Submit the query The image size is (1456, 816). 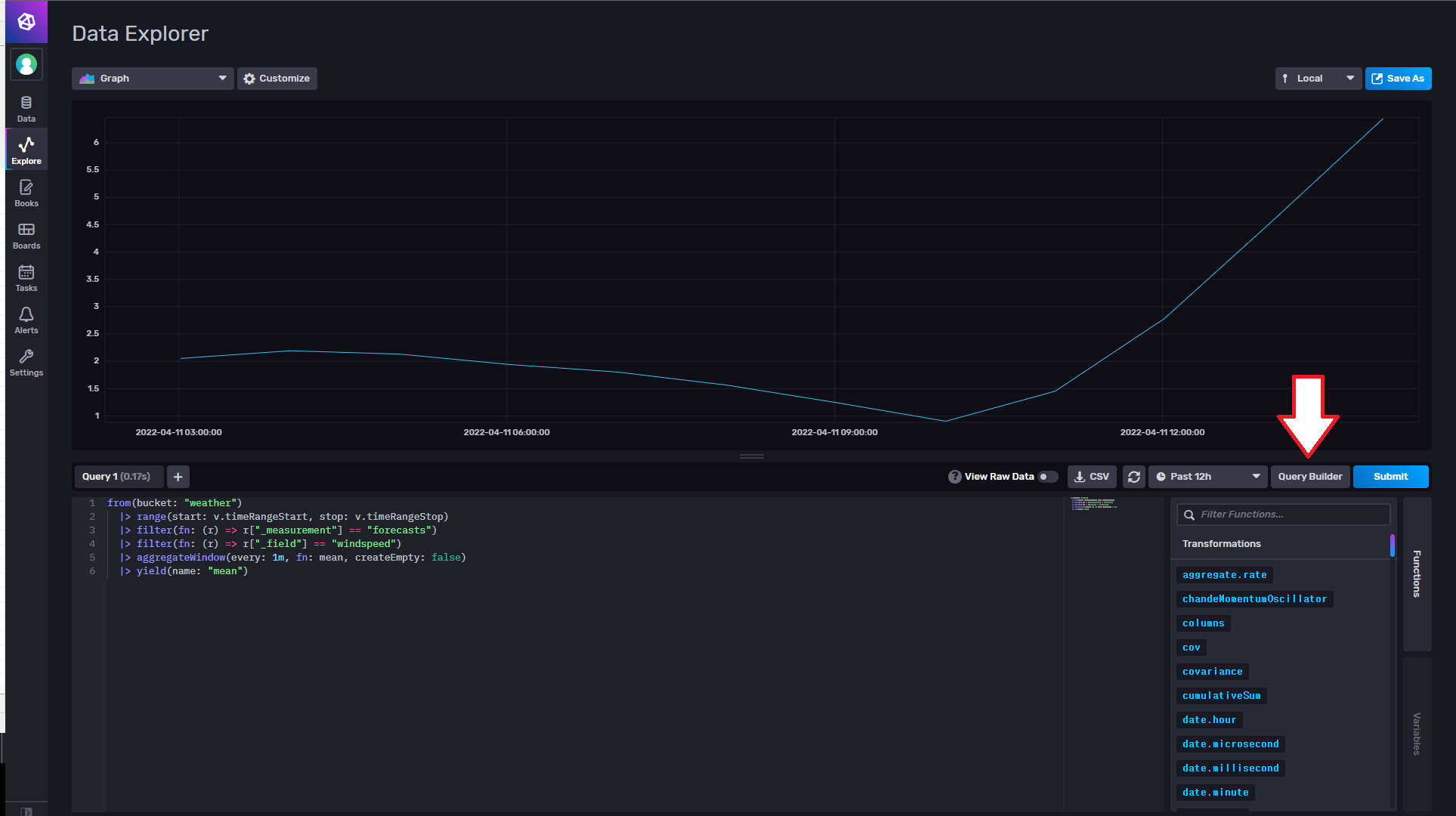pos(1391,477)
